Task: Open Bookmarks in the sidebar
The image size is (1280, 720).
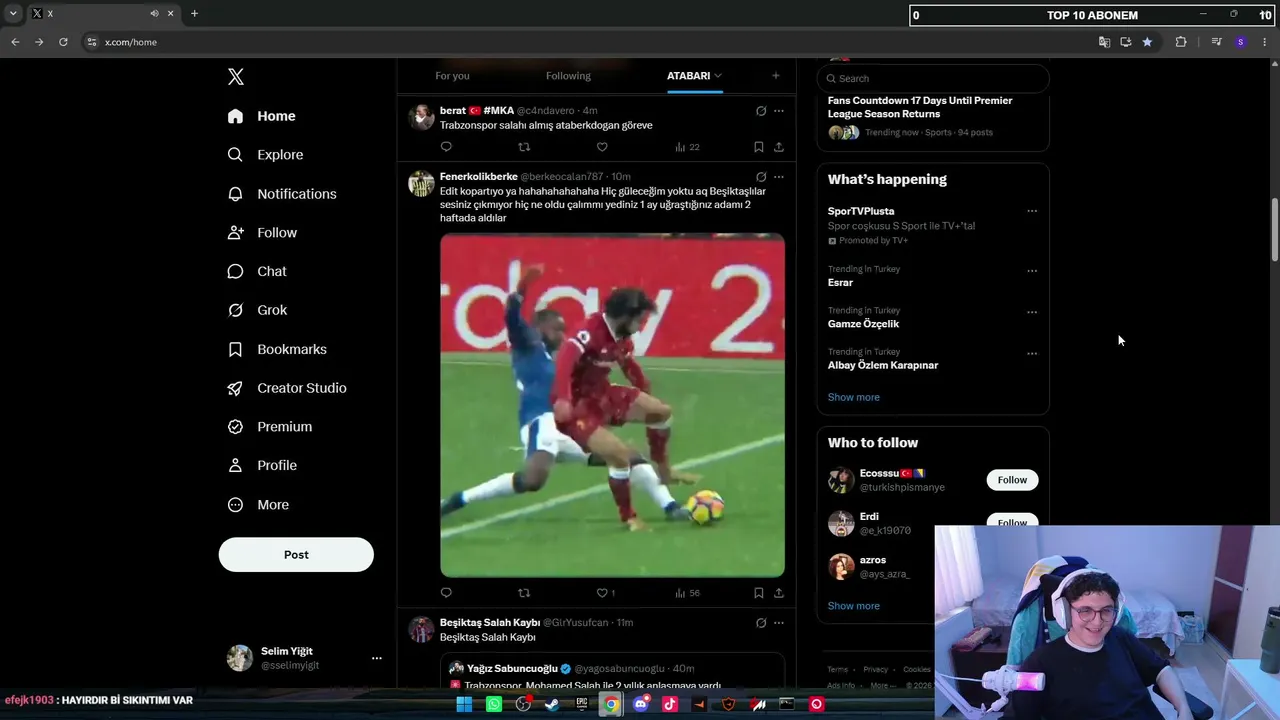Action: [277, 349]
